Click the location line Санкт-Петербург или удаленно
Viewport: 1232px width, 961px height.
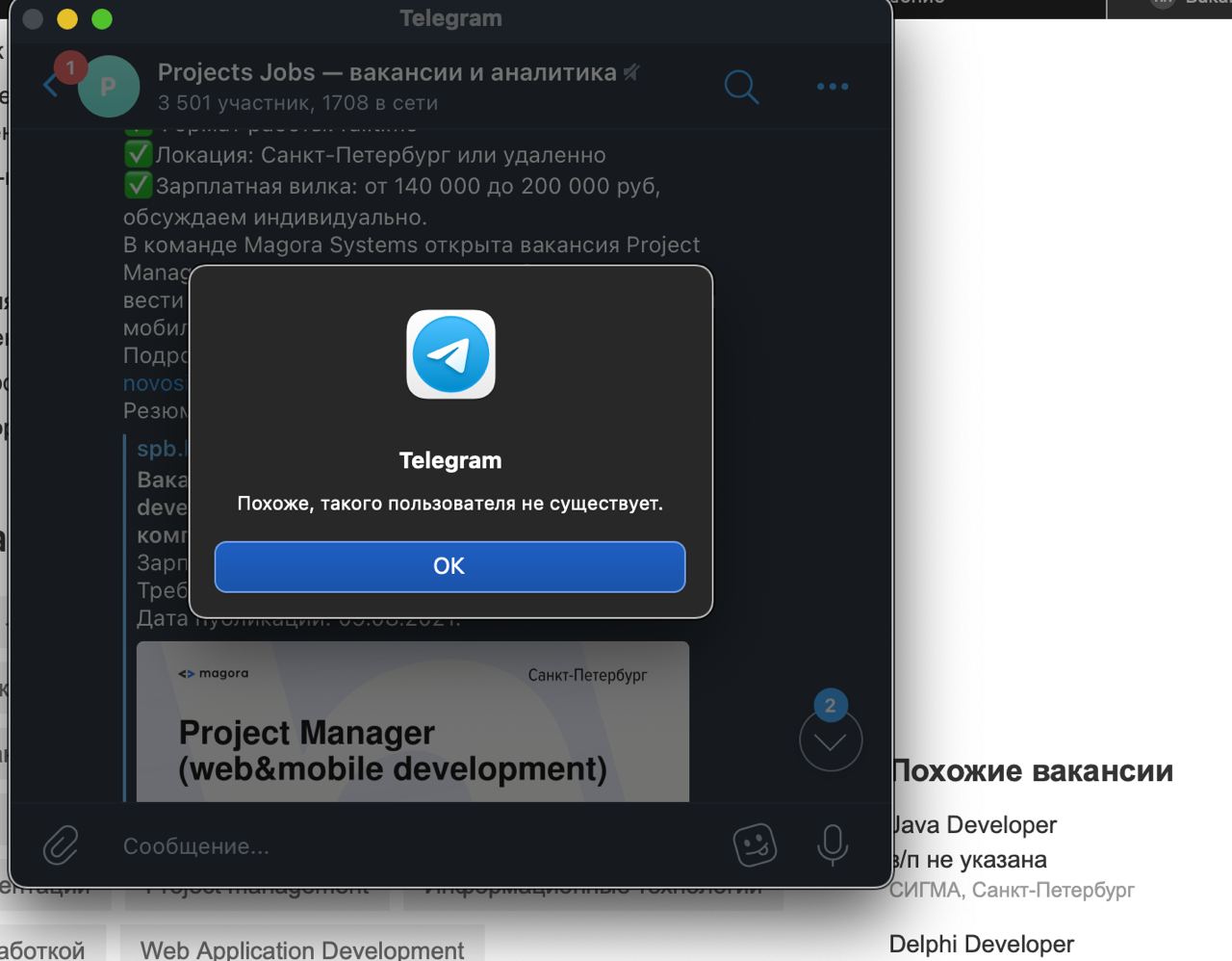(365, 155)
